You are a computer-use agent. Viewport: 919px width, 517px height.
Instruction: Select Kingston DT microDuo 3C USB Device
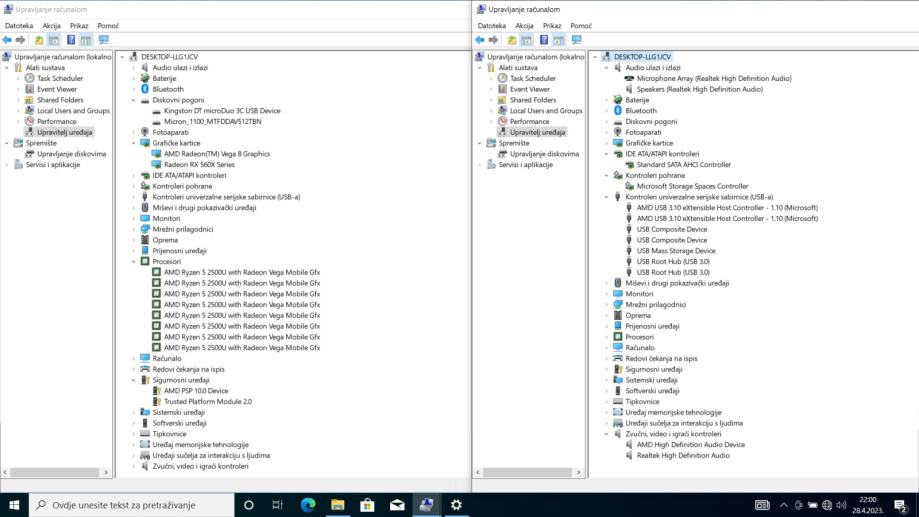(222, 111)
